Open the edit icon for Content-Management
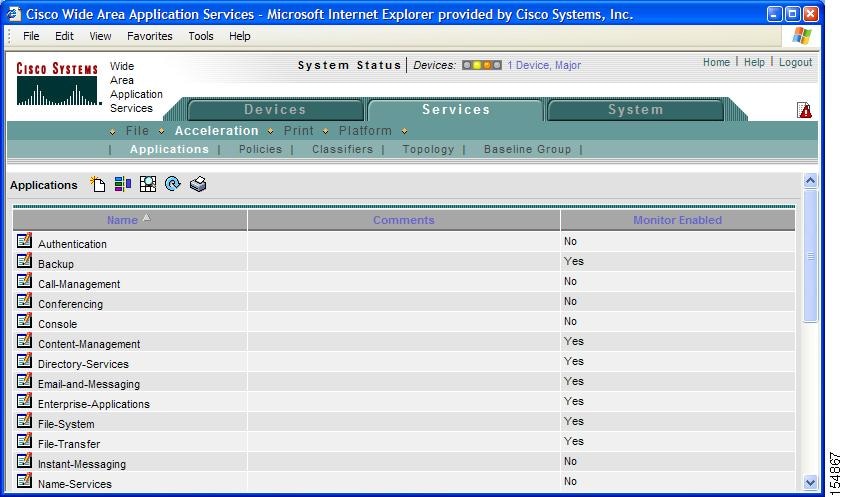 point(24,340)
